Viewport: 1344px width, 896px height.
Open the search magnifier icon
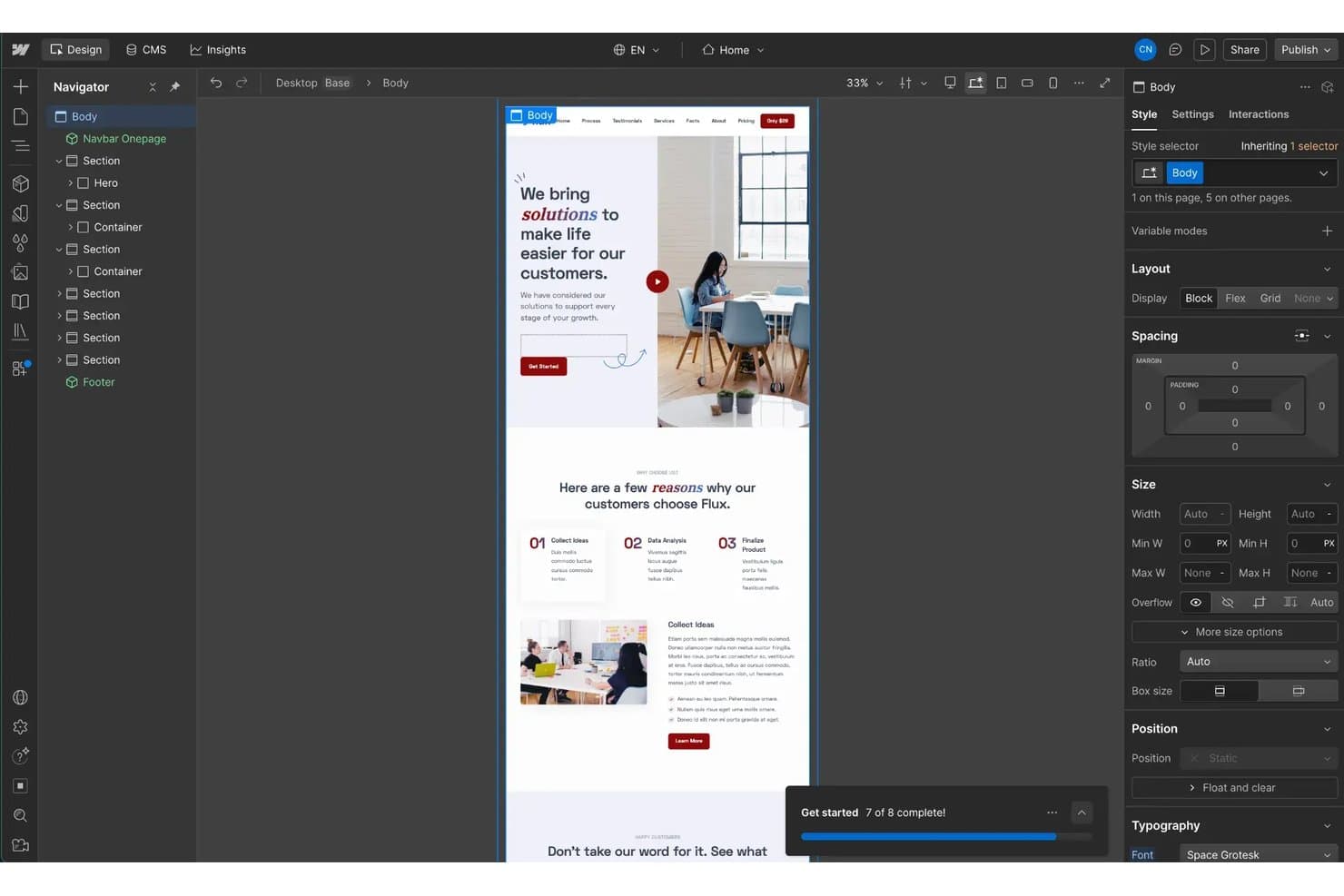[x=20, y=815]
